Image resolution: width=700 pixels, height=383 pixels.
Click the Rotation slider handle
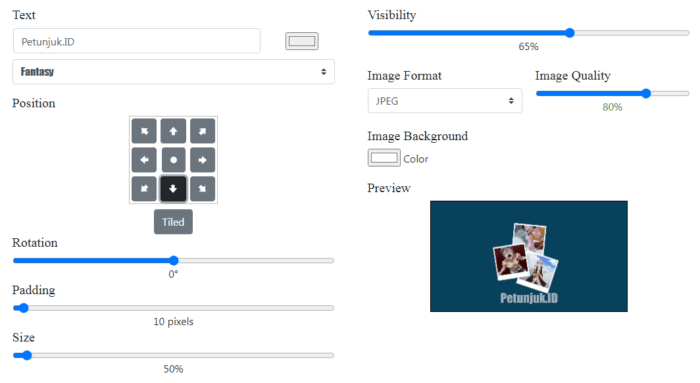click(x=174, y=261)
